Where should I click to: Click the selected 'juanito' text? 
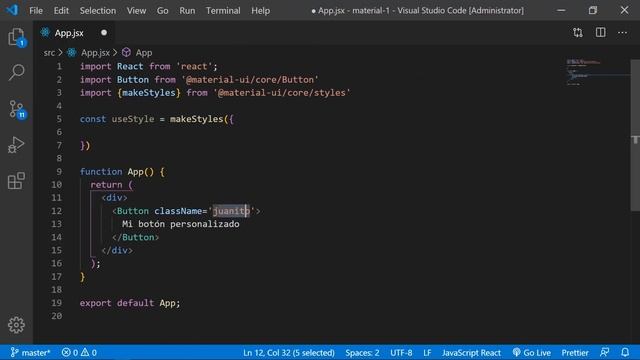pyautogui.click(x=231, y=211)
